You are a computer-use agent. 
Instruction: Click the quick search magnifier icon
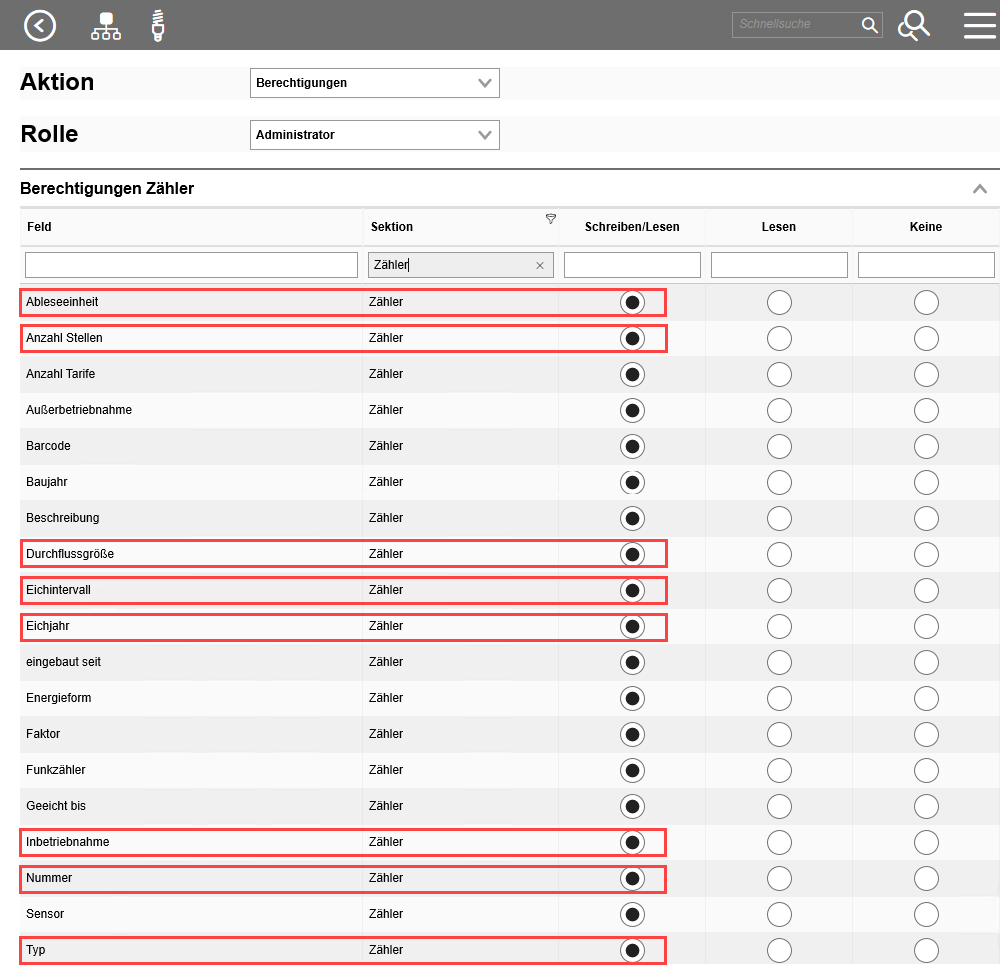pos(869,25)
